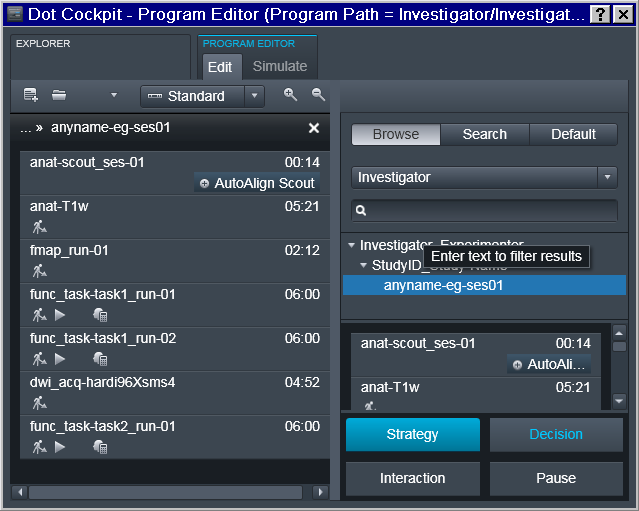Click play triangle icon under func_task-task1_run-02
The image size is (639, 511).
coord(60,359)
